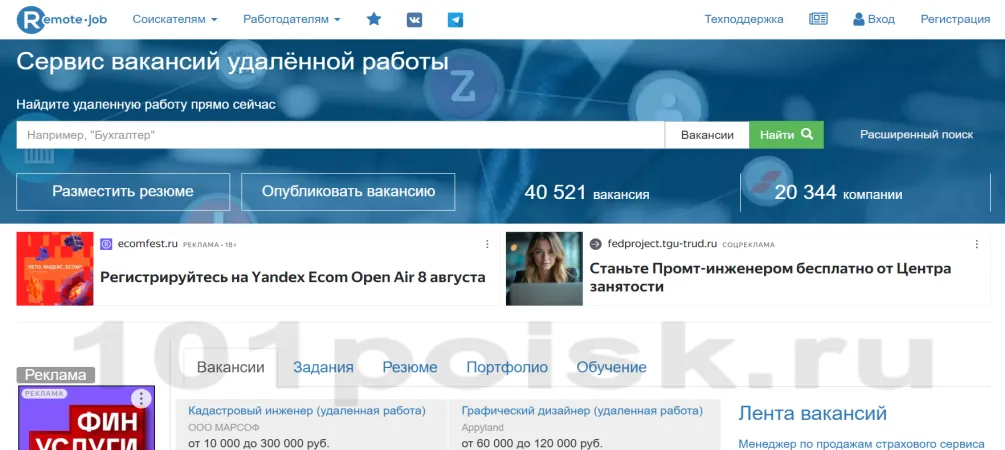Open Кадастровый инженер vacancy link

[307, 410]
